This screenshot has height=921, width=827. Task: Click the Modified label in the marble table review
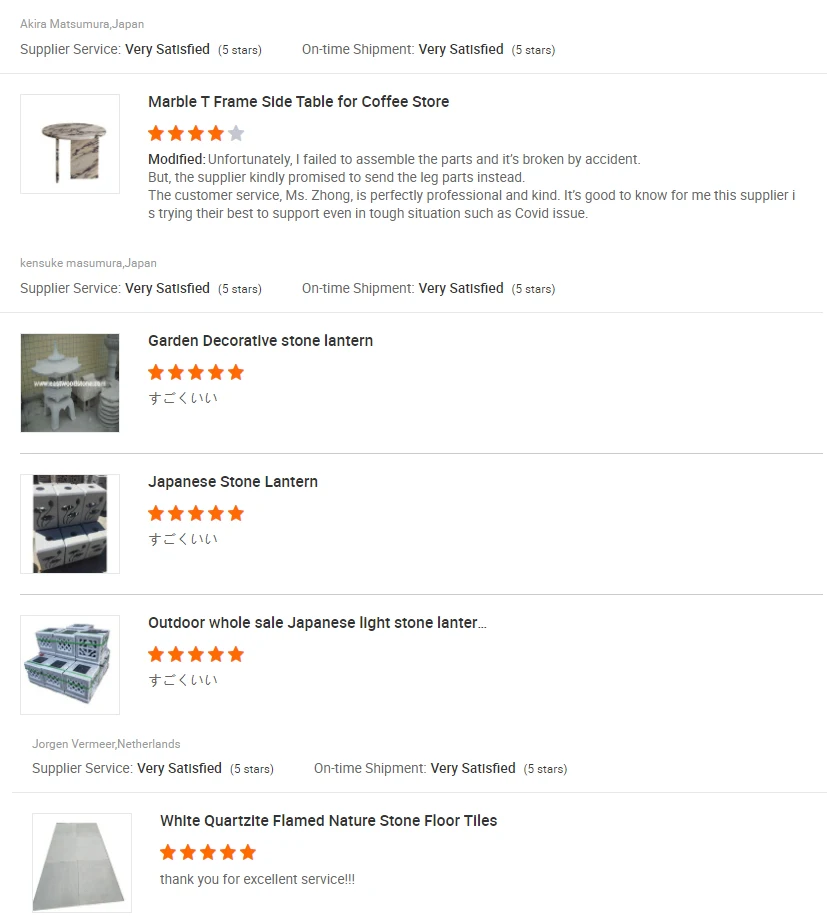pos(176,159)
